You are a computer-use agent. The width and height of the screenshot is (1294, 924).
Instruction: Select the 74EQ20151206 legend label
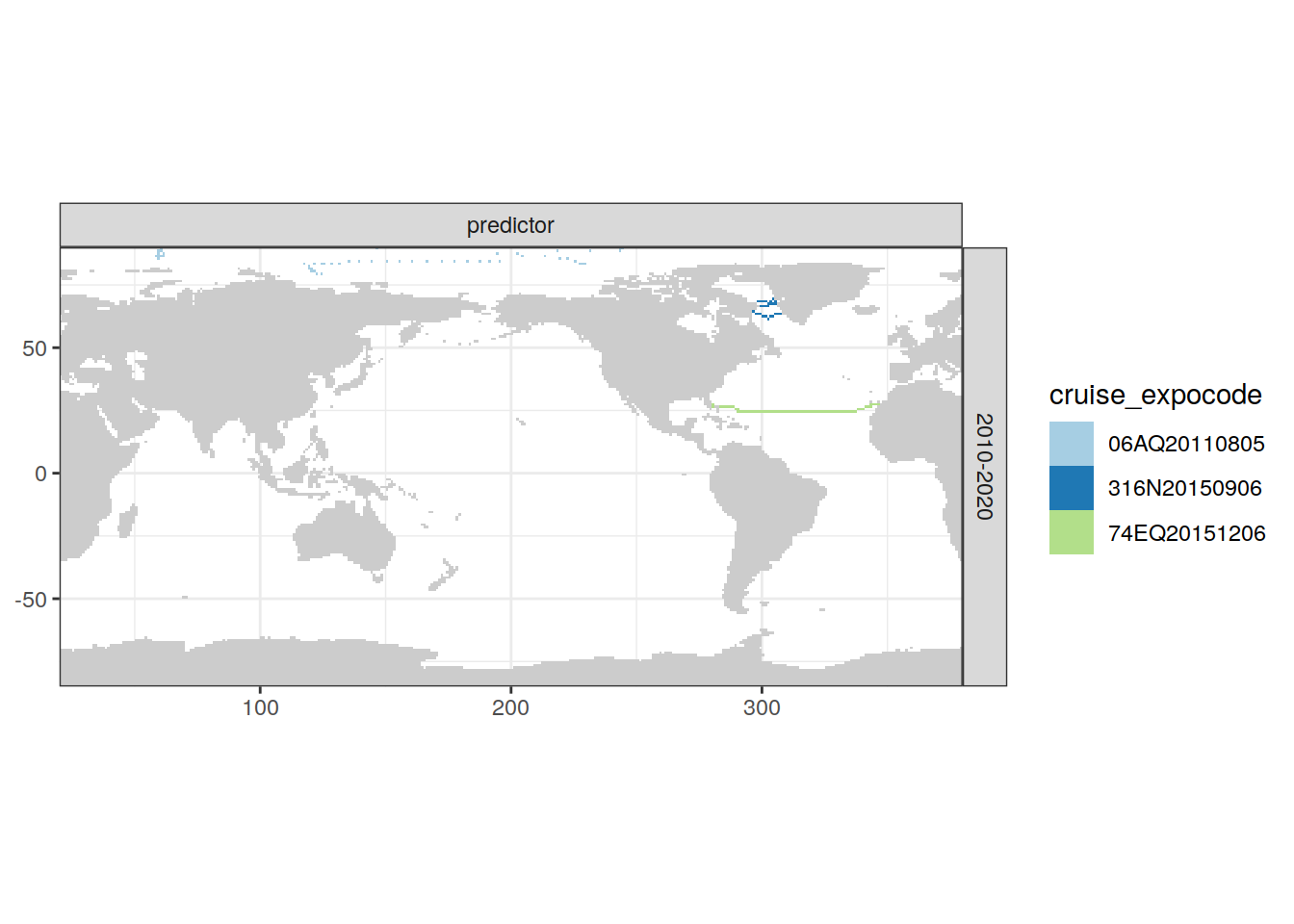coord(1186,533)
